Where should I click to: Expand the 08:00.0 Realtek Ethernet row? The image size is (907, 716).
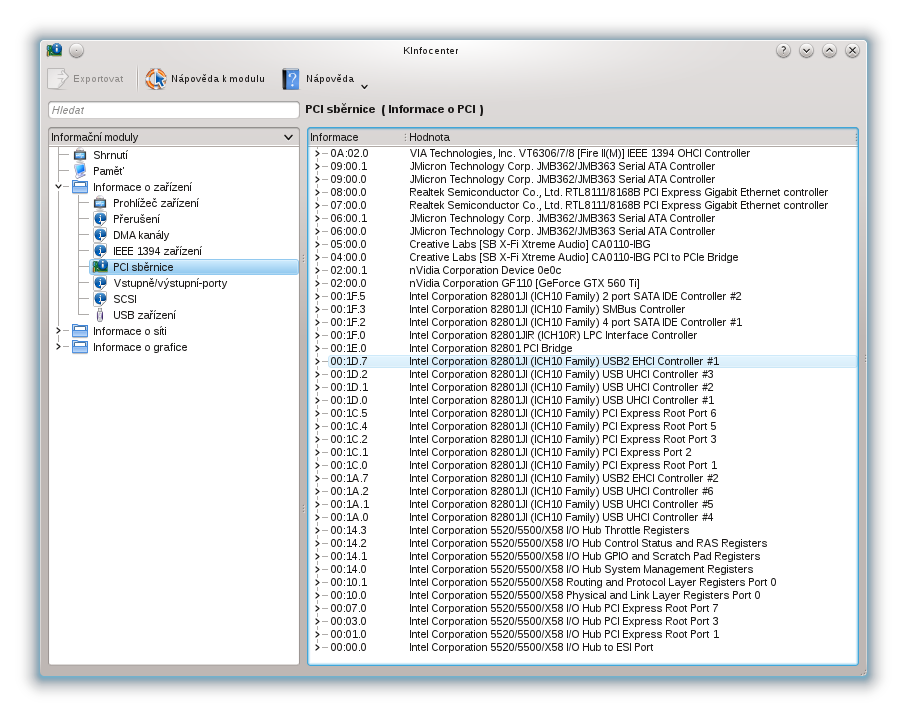pyautogui.click(x=317, y=192)
